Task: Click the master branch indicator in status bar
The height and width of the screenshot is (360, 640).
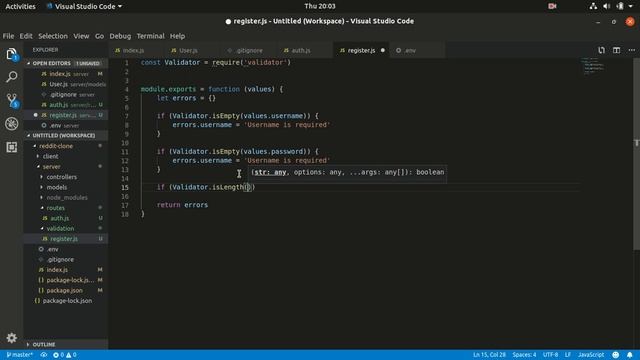Action: tap(20, 355)
